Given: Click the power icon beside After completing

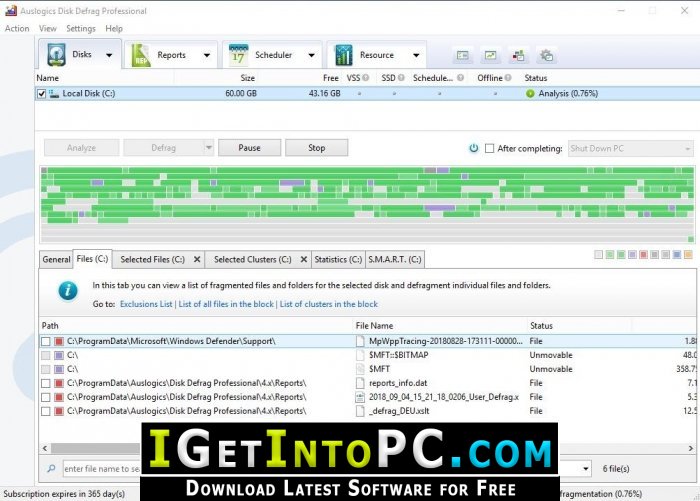Looking at the screenshot, I should pos(474,148).
